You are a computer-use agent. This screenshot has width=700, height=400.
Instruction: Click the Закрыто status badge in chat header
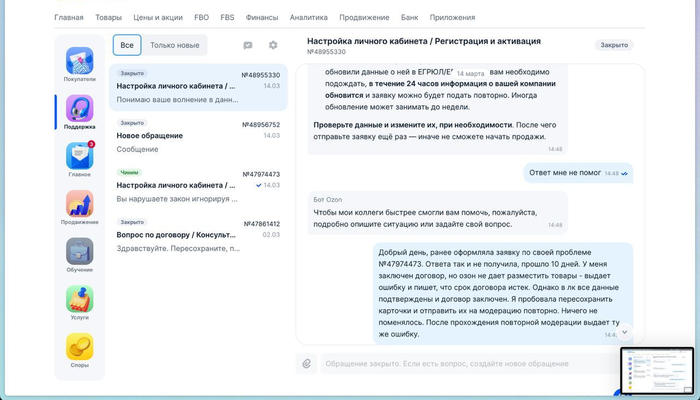point(613,45)
